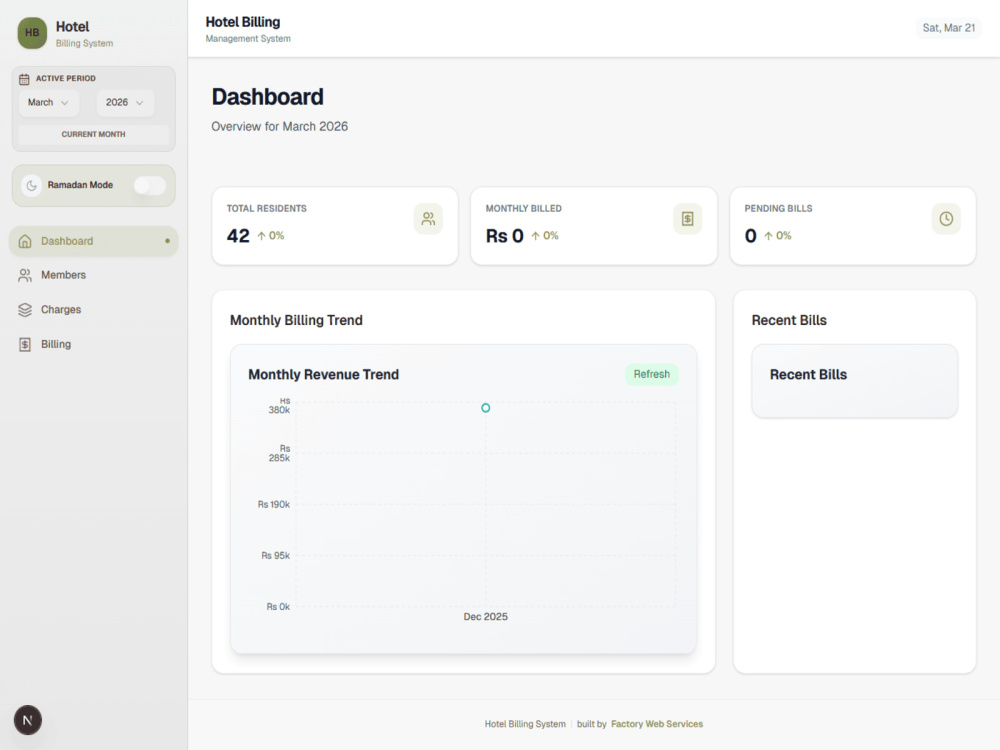Go to the Billing page

pyautogui.click(x=94, y=344)
